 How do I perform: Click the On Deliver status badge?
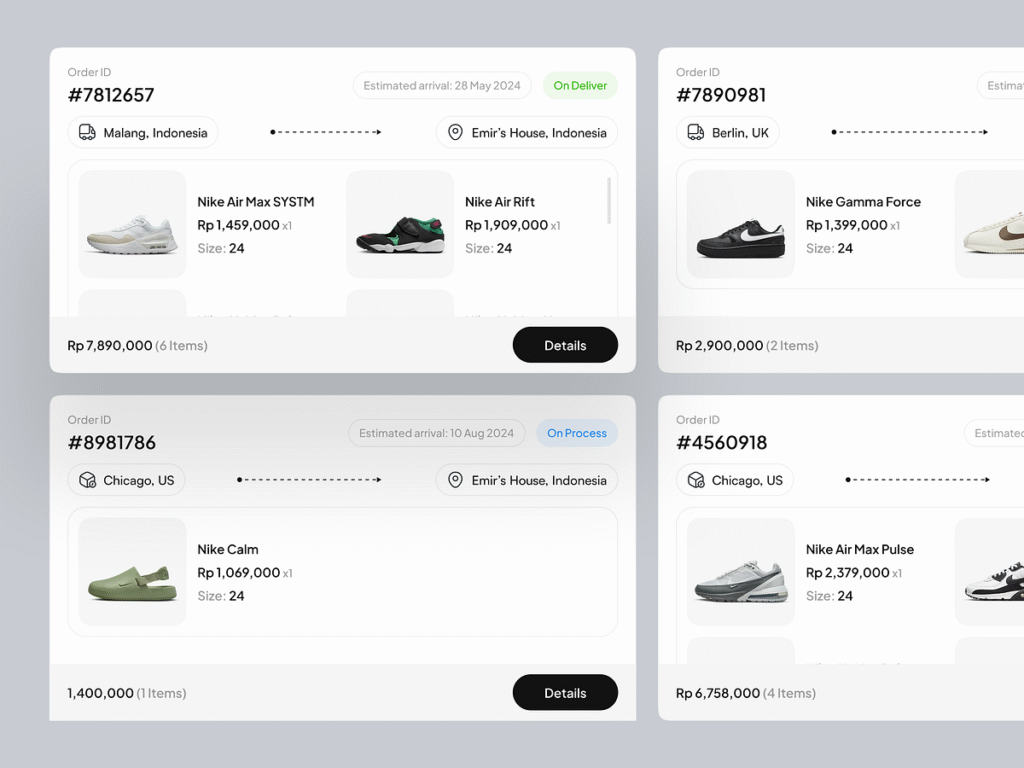point(580,85)
